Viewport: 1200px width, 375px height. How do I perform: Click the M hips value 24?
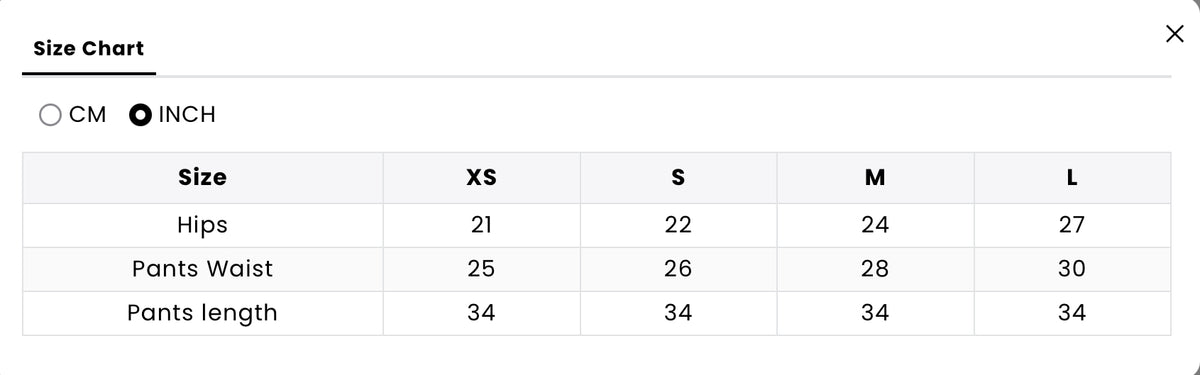[875, 225]
